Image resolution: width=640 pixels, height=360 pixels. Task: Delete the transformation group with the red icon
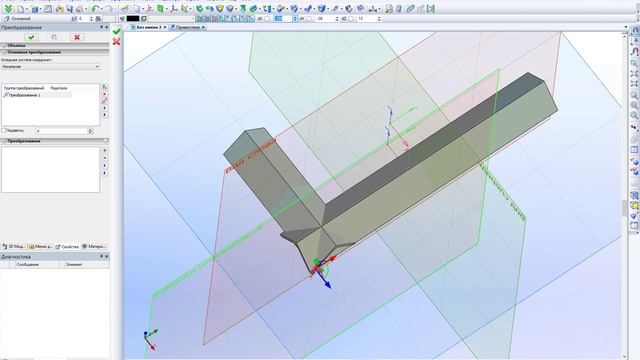tap(105, 94)
